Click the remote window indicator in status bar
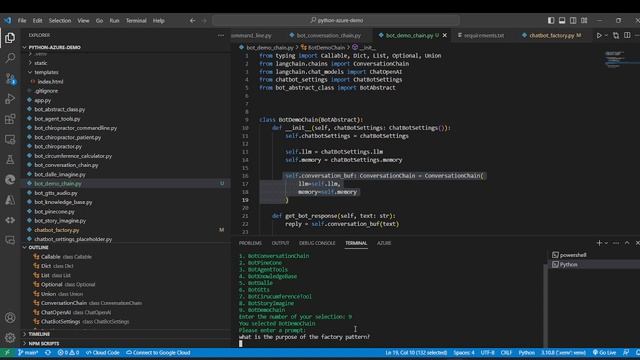This screenshot has height=360, width=640. pyautogui.click(x=7, y=353)
